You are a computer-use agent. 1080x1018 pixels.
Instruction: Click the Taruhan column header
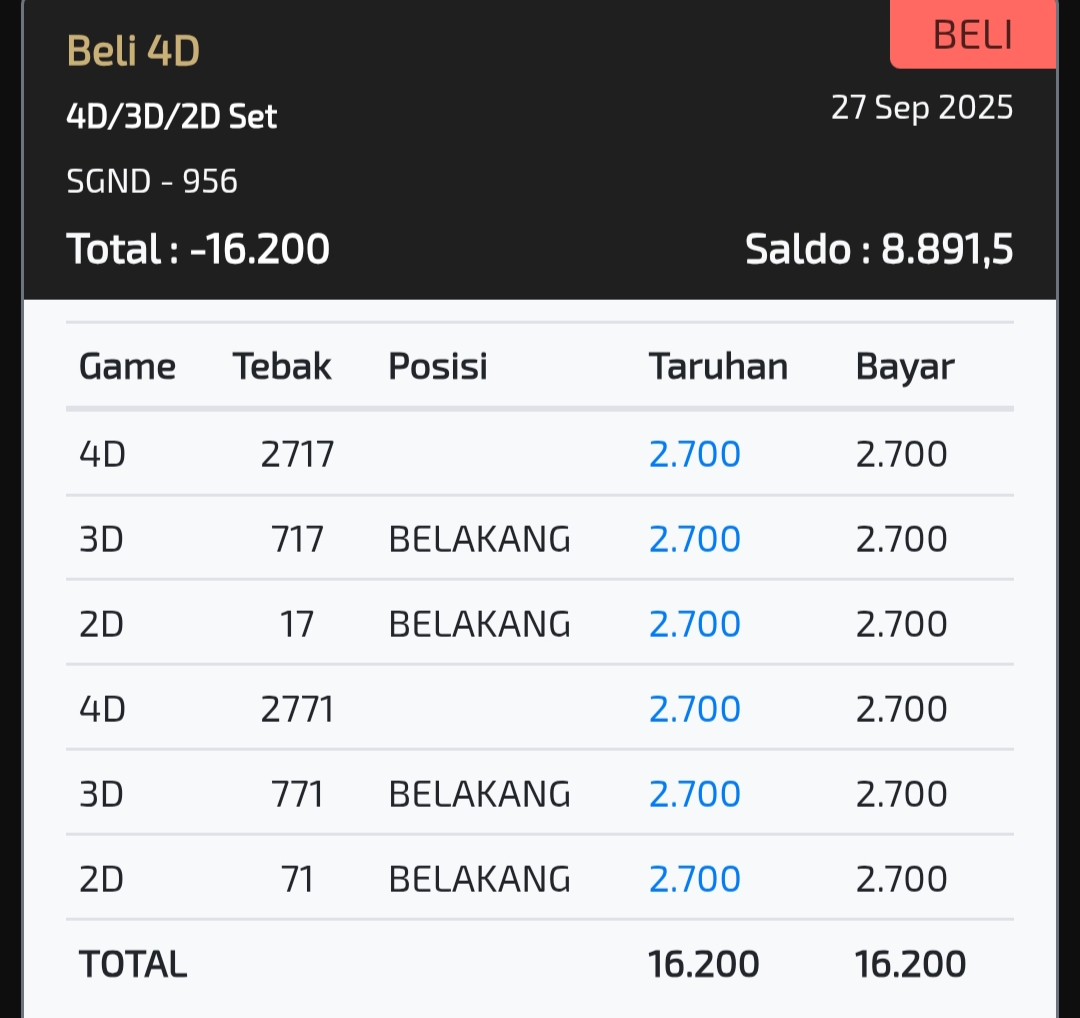pyautogui.click(x=718, y=367)
